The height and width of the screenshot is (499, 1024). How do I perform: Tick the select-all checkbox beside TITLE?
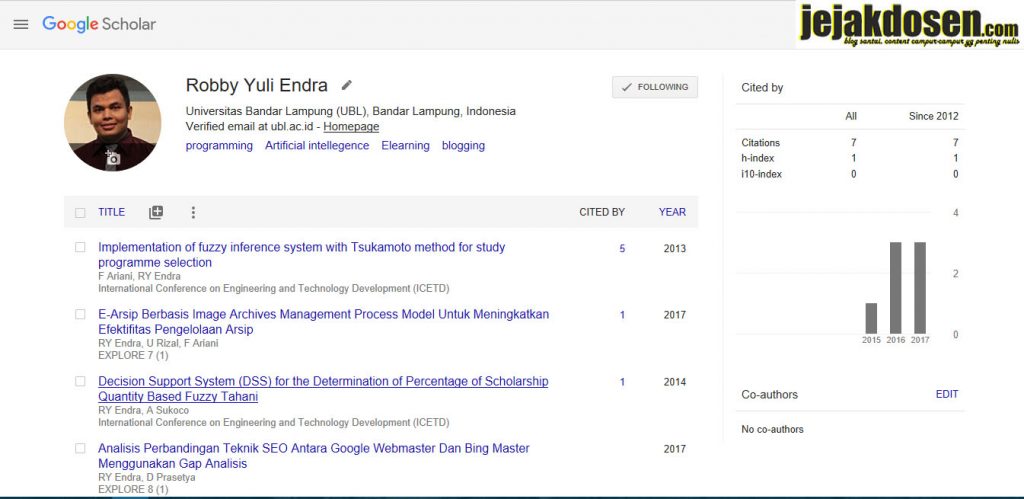[80, 213]
